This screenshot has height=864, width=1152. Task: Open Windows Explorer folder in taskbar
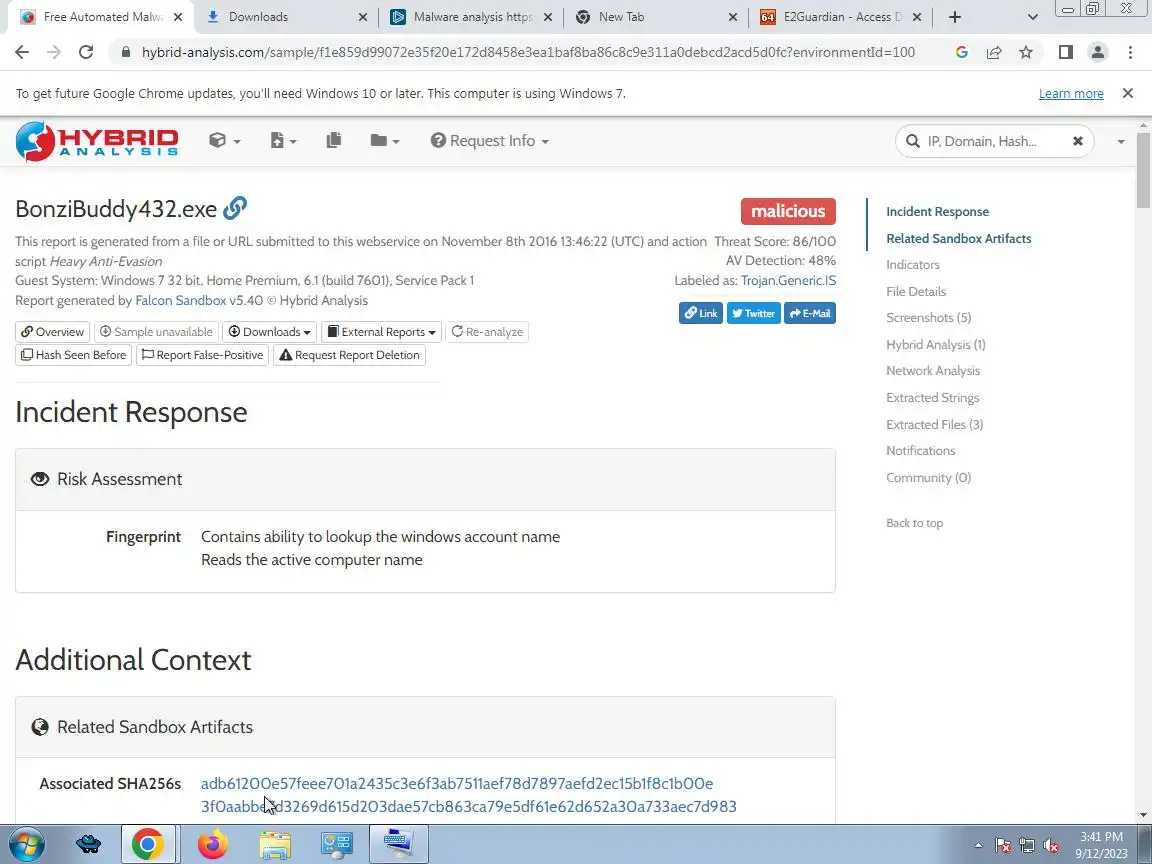point(275,844)
